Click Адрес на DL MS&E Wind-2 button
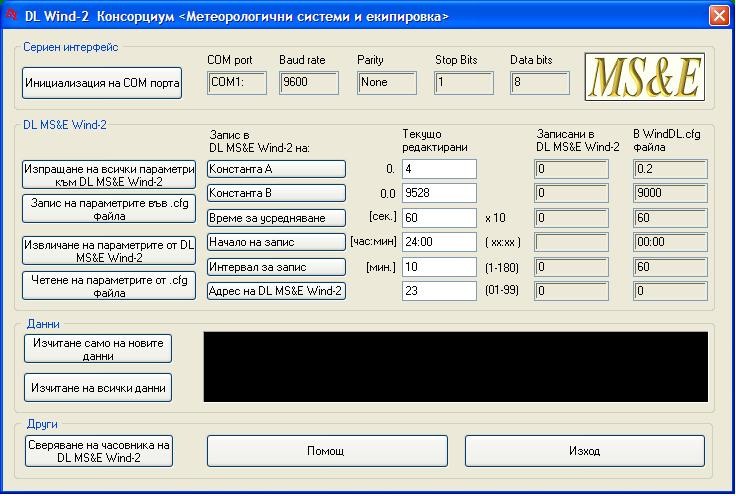The image size is (736, 496). click(276, 290)
